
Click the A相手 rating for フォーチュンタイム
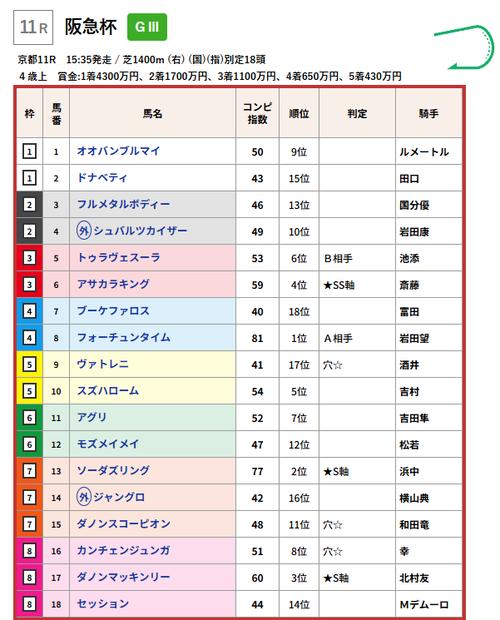(338, 338)
